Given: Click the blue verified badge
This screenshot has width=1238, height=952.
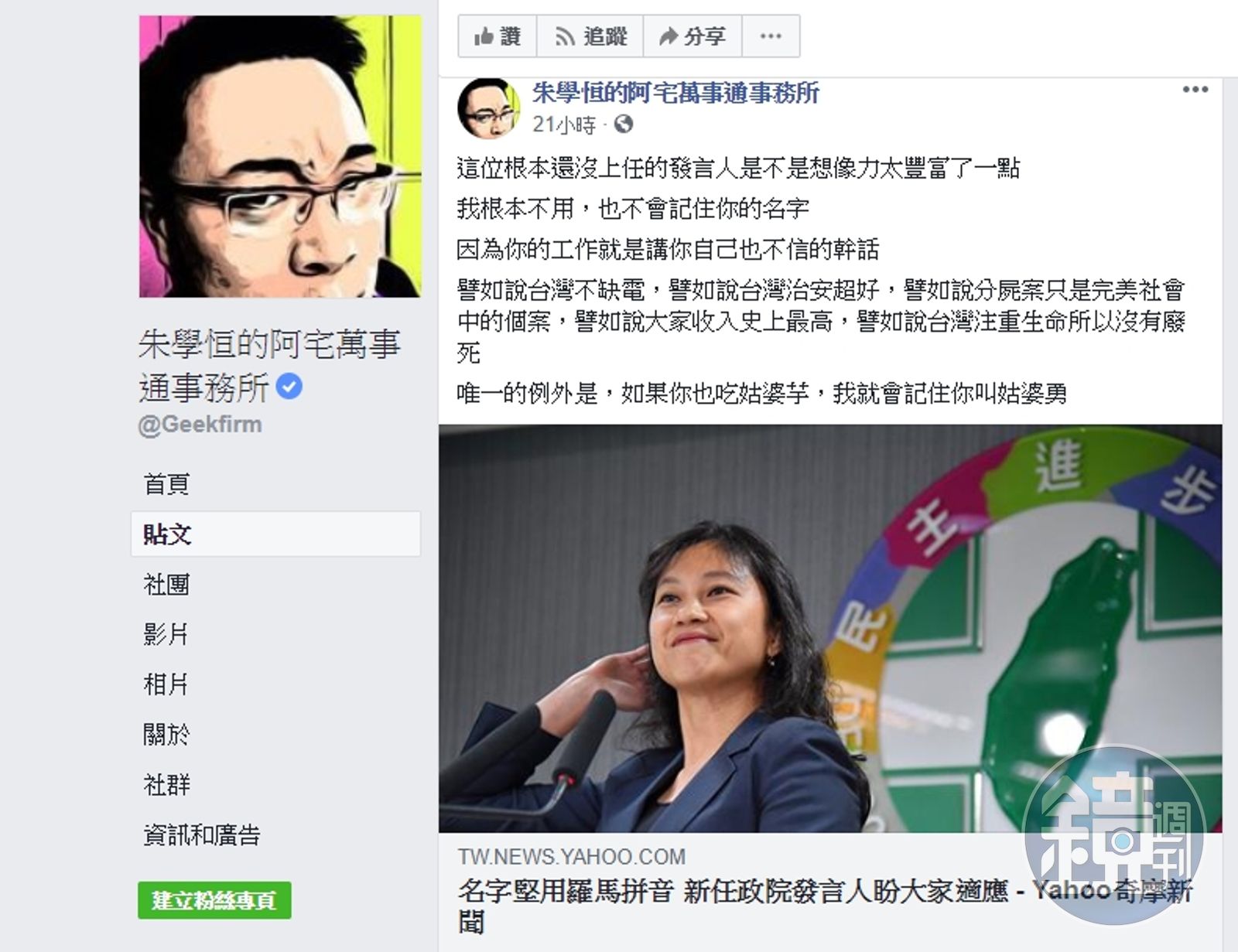Looking at the screenshot, I should 289,386.
